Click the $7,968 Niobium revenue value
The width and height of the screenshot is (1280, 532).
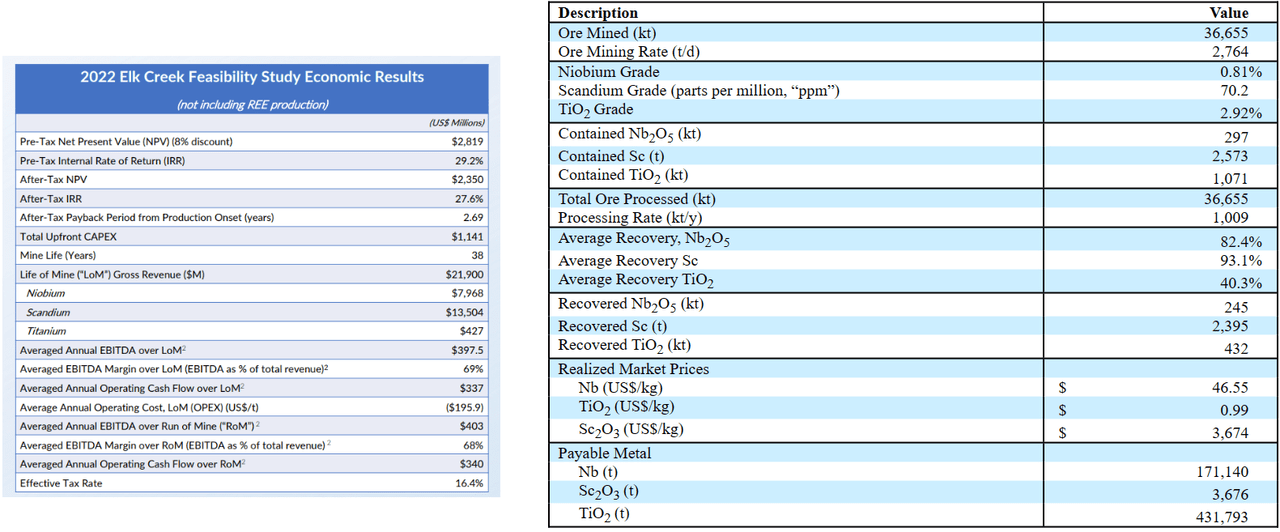coord(468,293)
